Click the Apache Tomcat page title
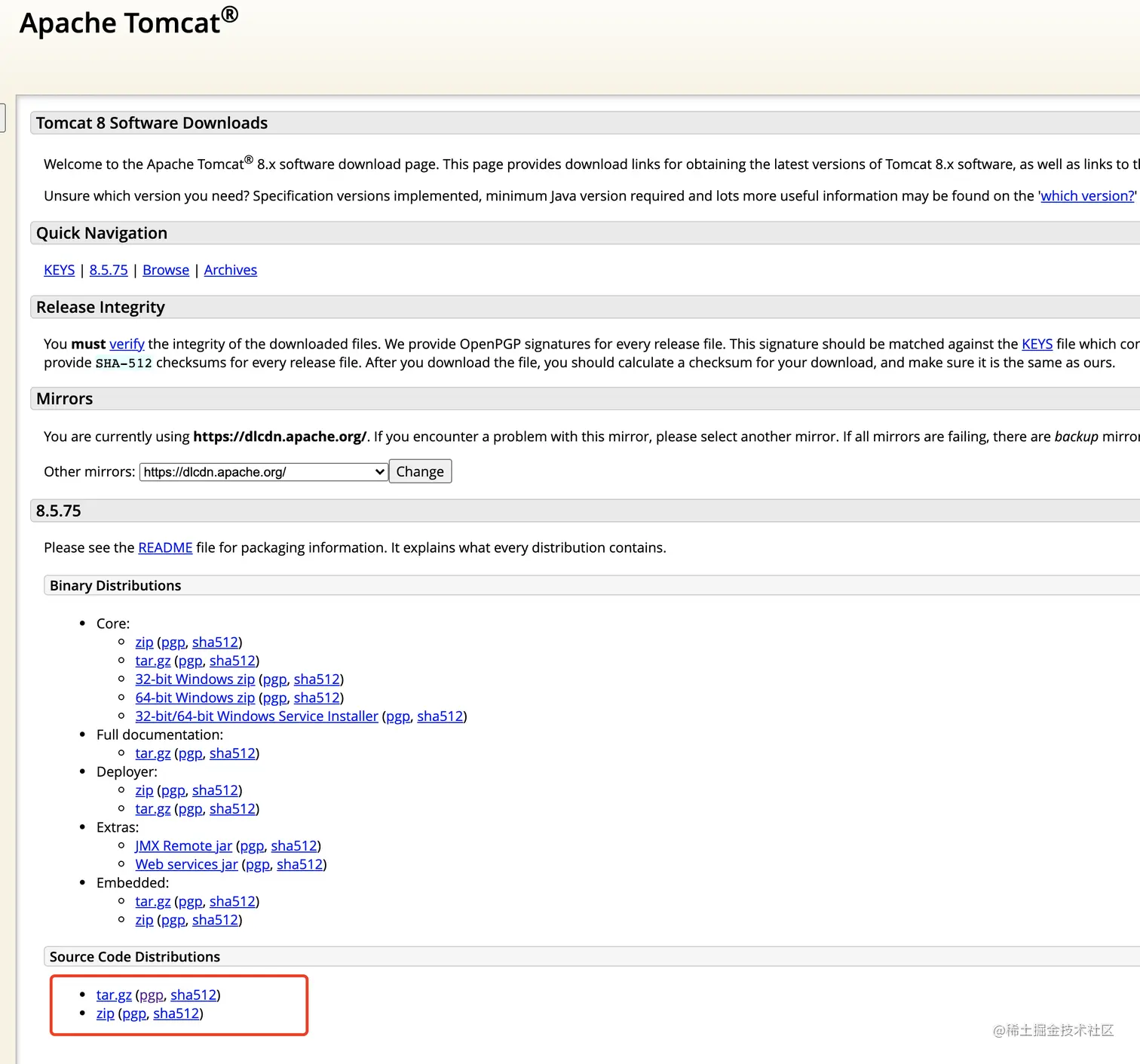Viewport: 1140px width, 1064px height. pyautogui.click(x=129, y=21)
